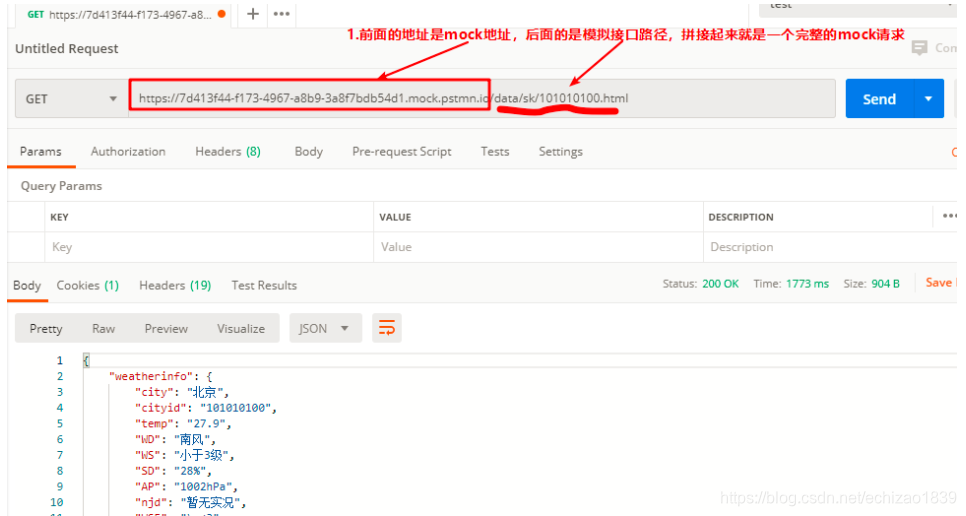Screen dimensions: 966x516
Task: Expand the Send button dropdown arrow
Action: coord(928,99)
